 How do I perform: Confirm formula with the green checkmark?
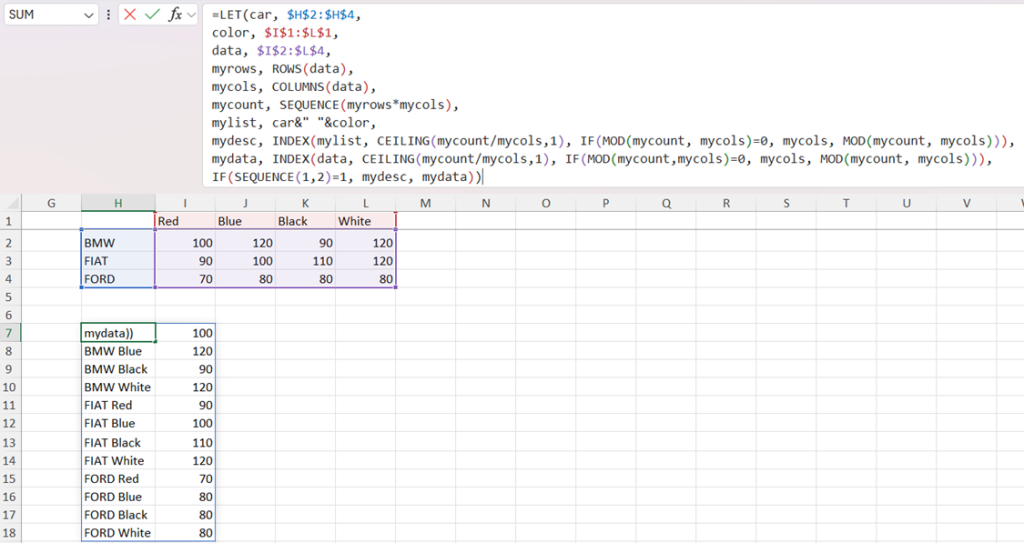coord(152,14)
